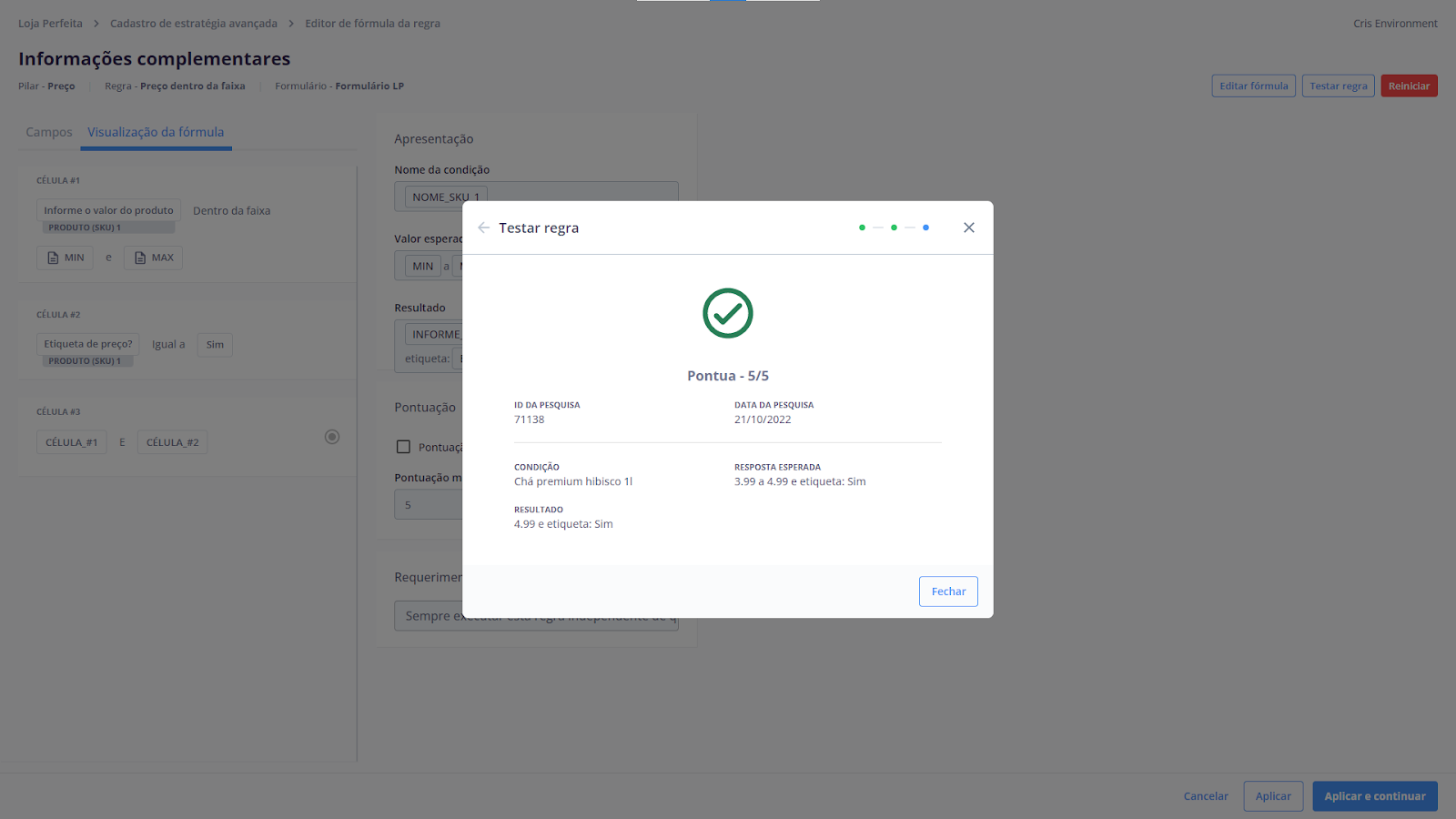Click Editar fórmula button
Viewport: 1456px width, 819px height.
(x=1253, y=86)
